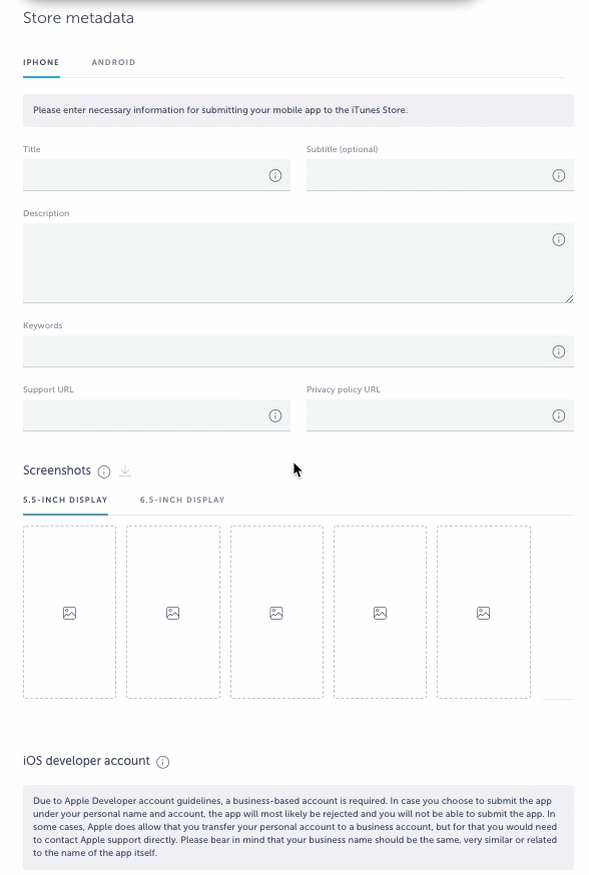Screen dimensions: 589x875
Task: Click the info icon in Title field
Action: (275, 175)
